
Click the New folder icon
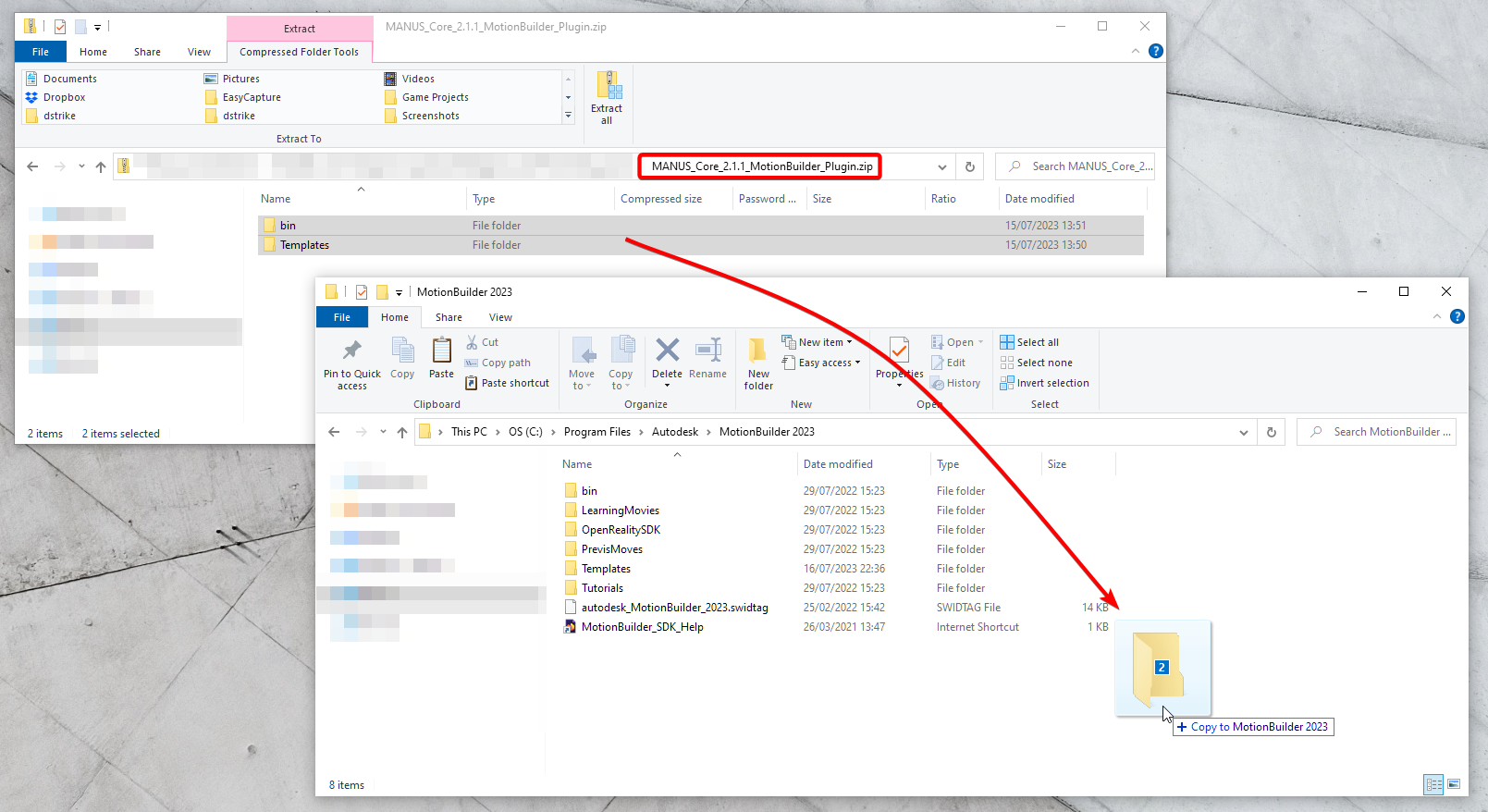tap(757, 363)
